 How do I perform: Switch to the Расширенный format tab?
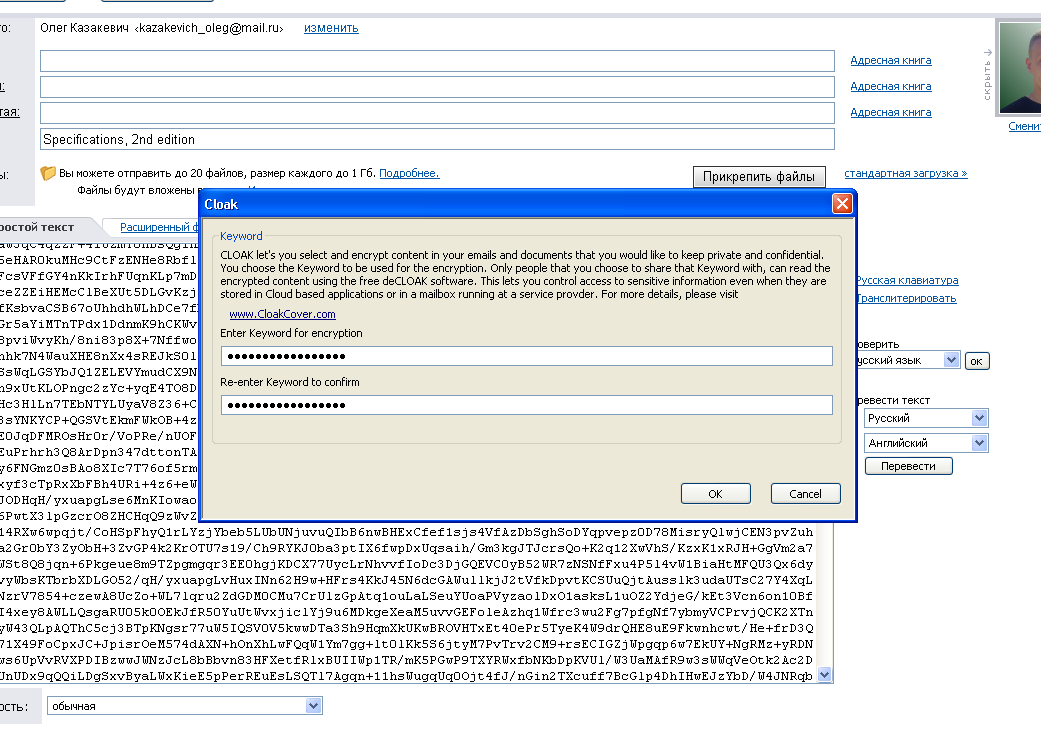pos(159,227)
